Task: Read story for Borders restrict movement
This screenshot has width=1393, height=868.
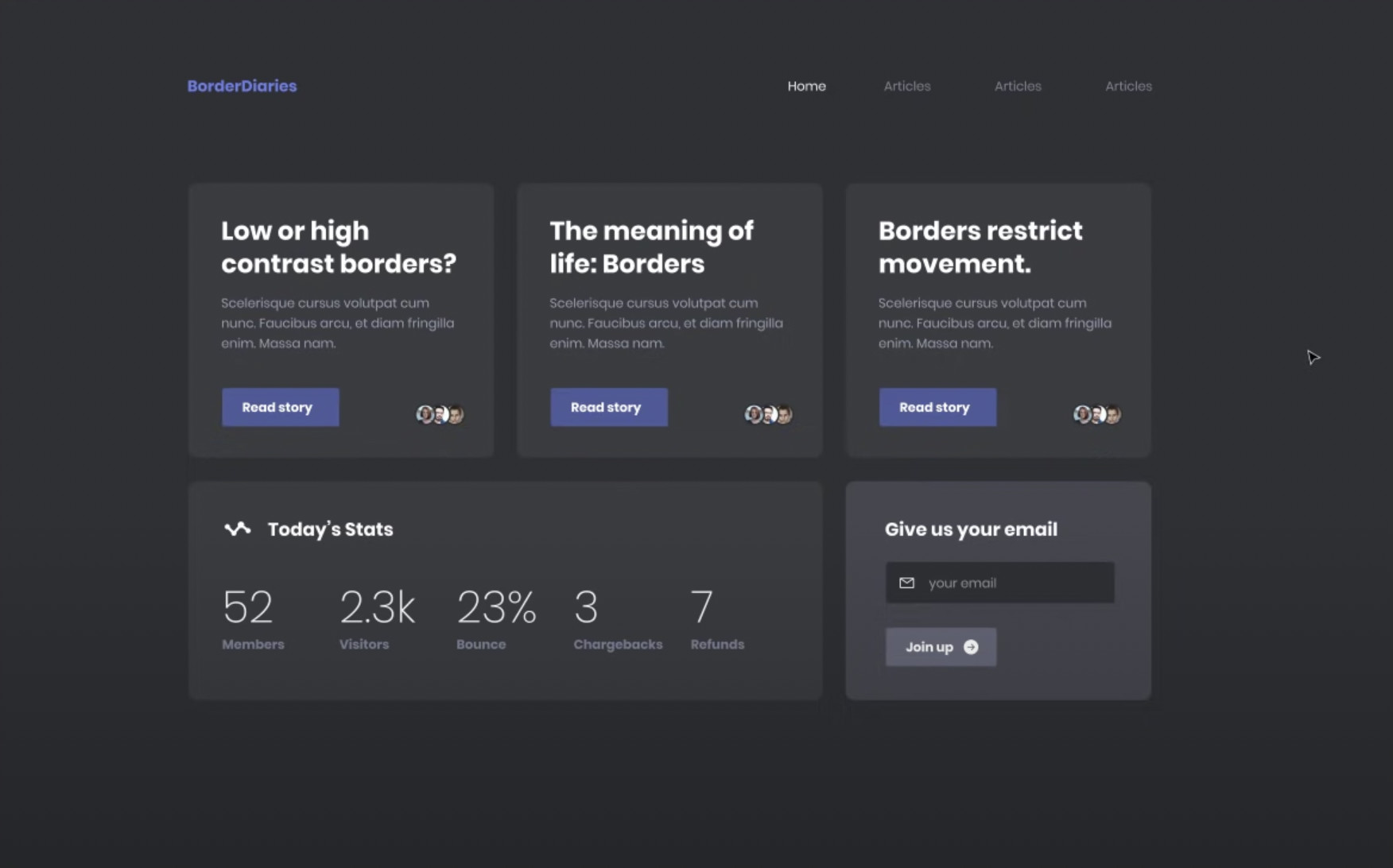Action: tap(937, 407)
